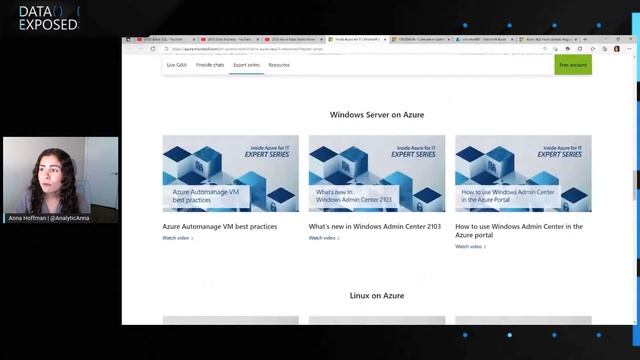
Task: Open the browser settings ellipsis menu
Action: [629, 49]
